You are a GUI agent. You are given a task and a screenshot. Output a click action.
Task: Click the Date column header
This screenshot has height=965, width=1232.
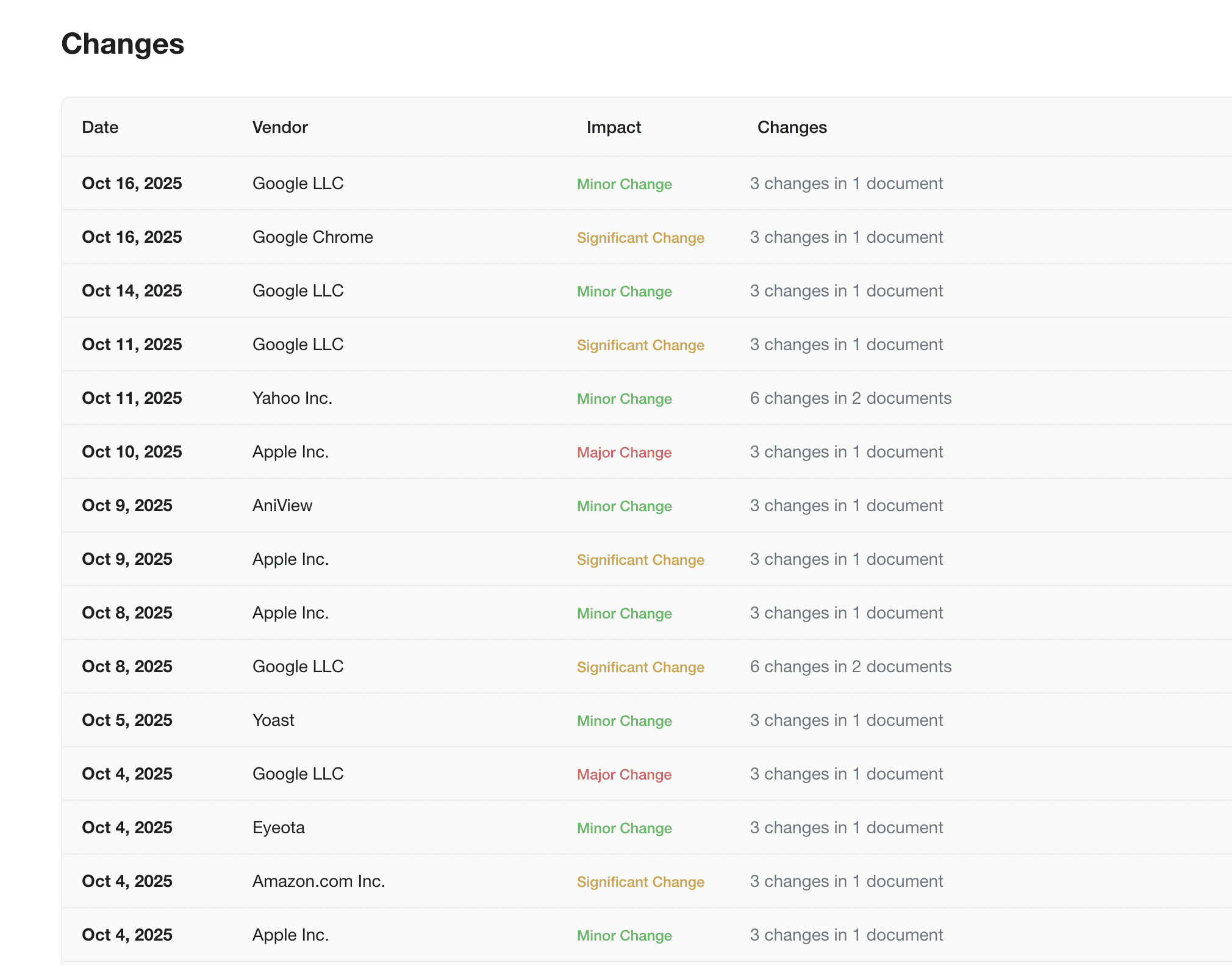click(100, 127)
